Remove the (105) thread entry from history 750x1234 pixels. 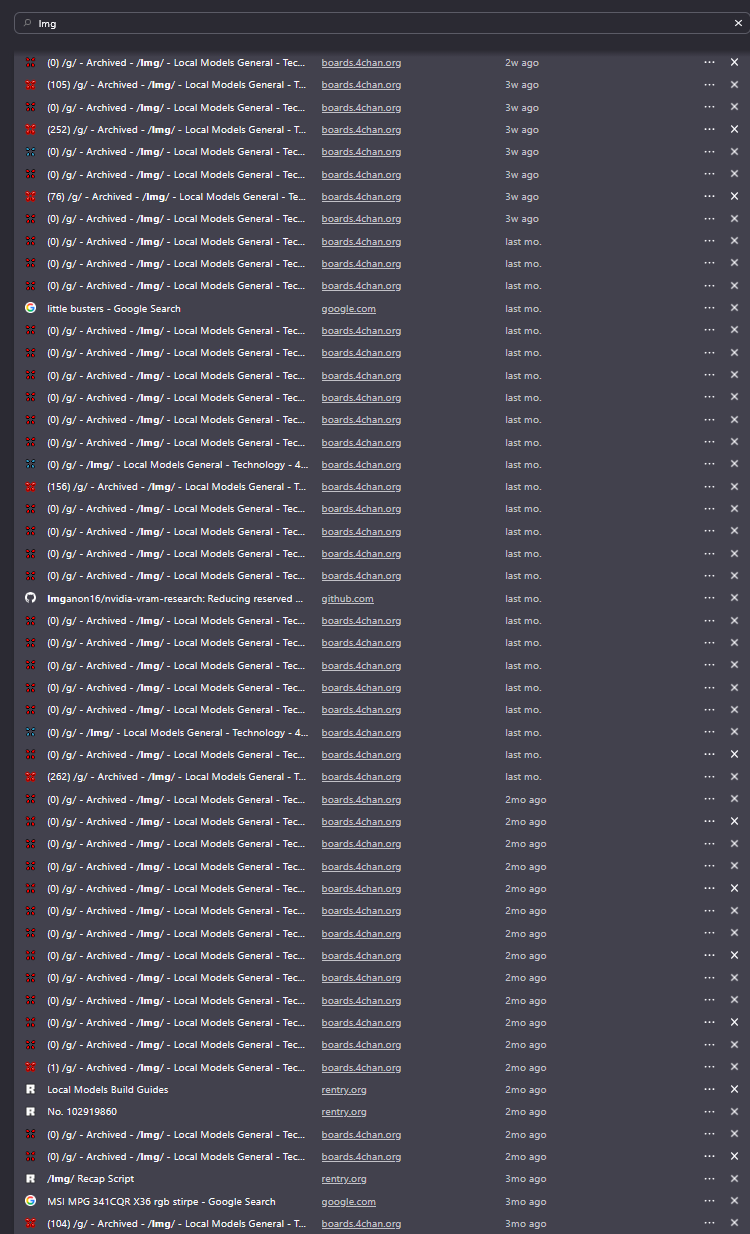pyautogui.click(x=734, y=85)
